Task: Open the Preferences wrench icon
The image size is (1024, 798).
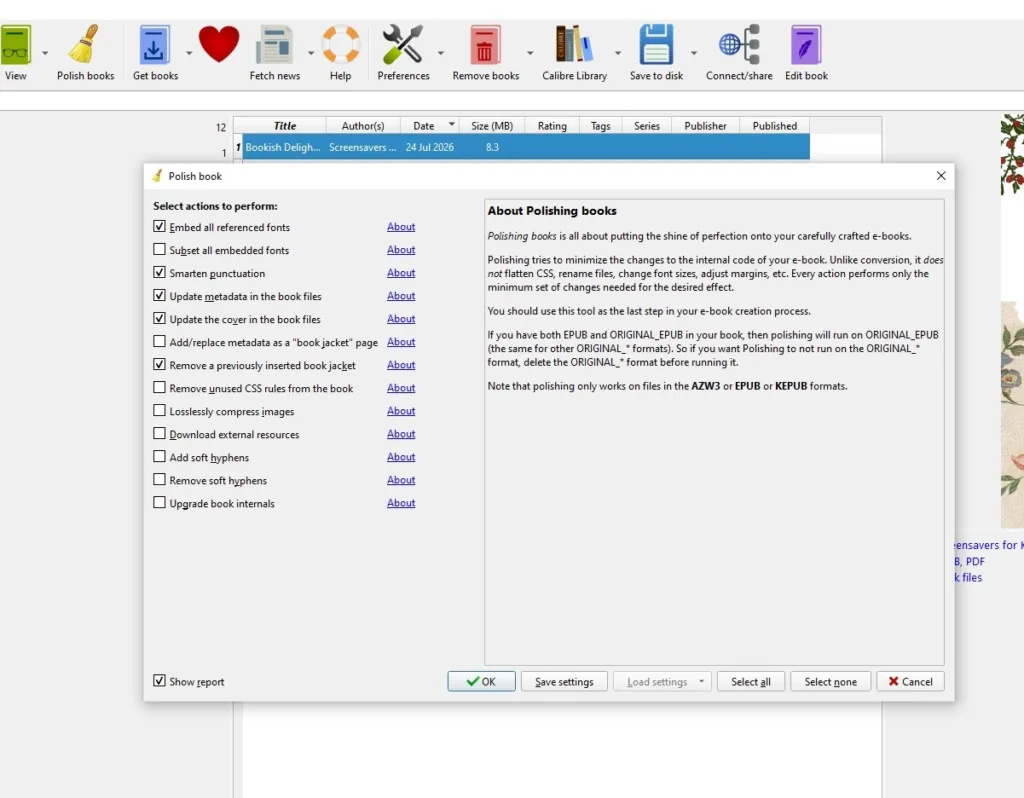Action: 402,44
